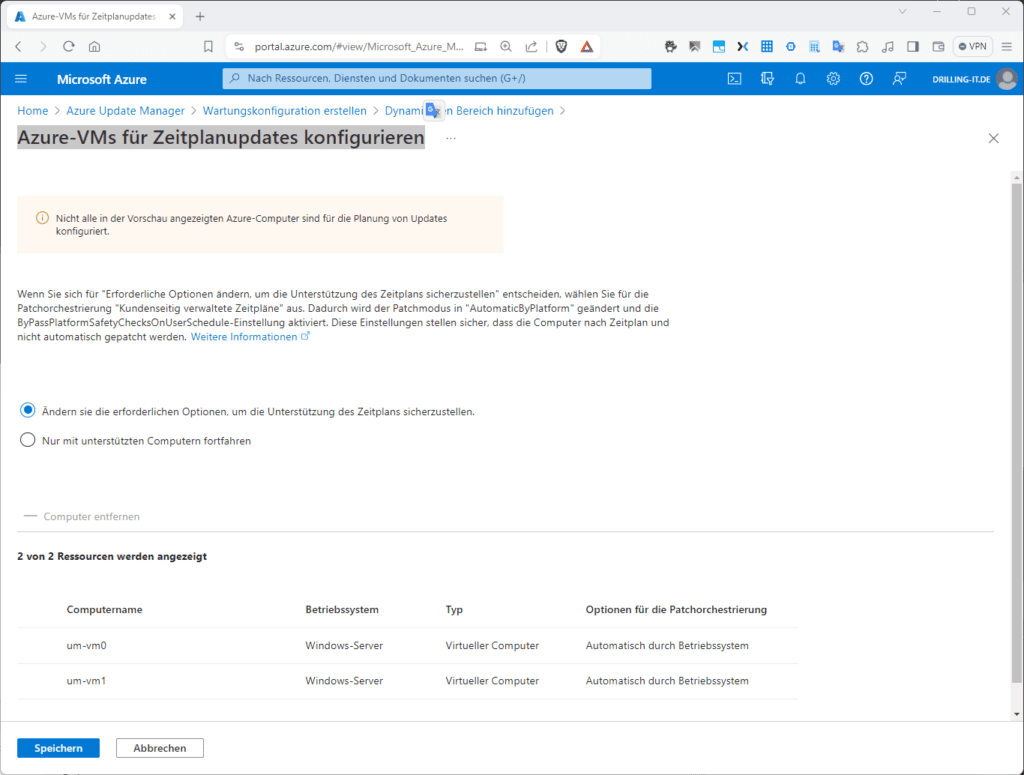Open the tab search chevron in the title bar

(x=903, y=11)
